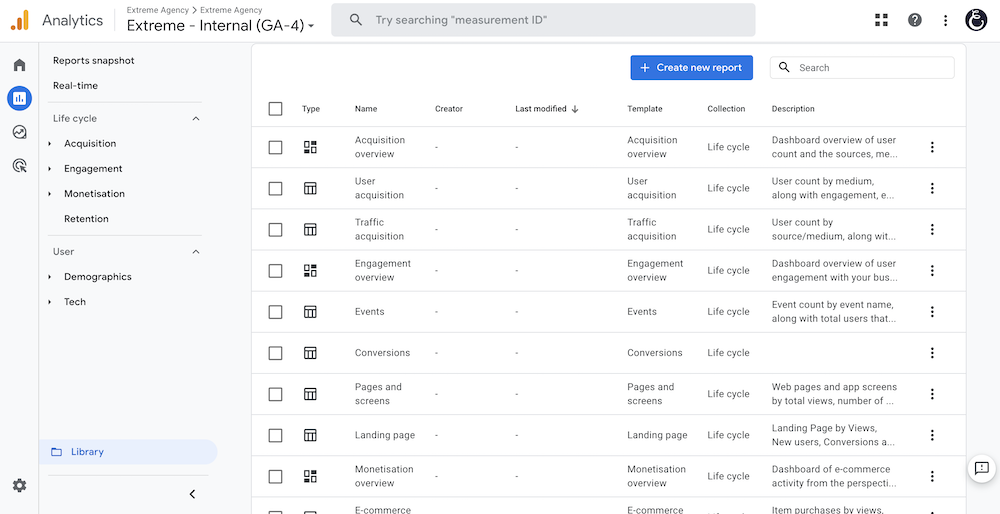Viewport: 1000px width, 514px height.
Task: Open more options for Traffic acquisition row
Action: click(932, 230)
